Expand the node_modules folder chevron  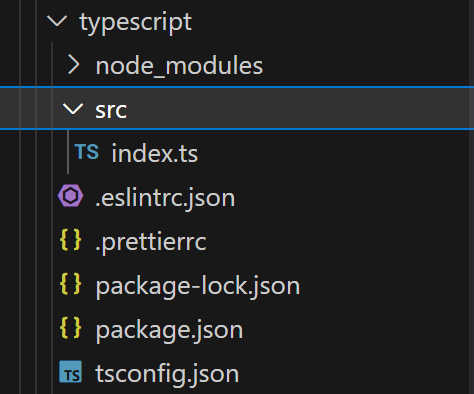pos(74,65)
